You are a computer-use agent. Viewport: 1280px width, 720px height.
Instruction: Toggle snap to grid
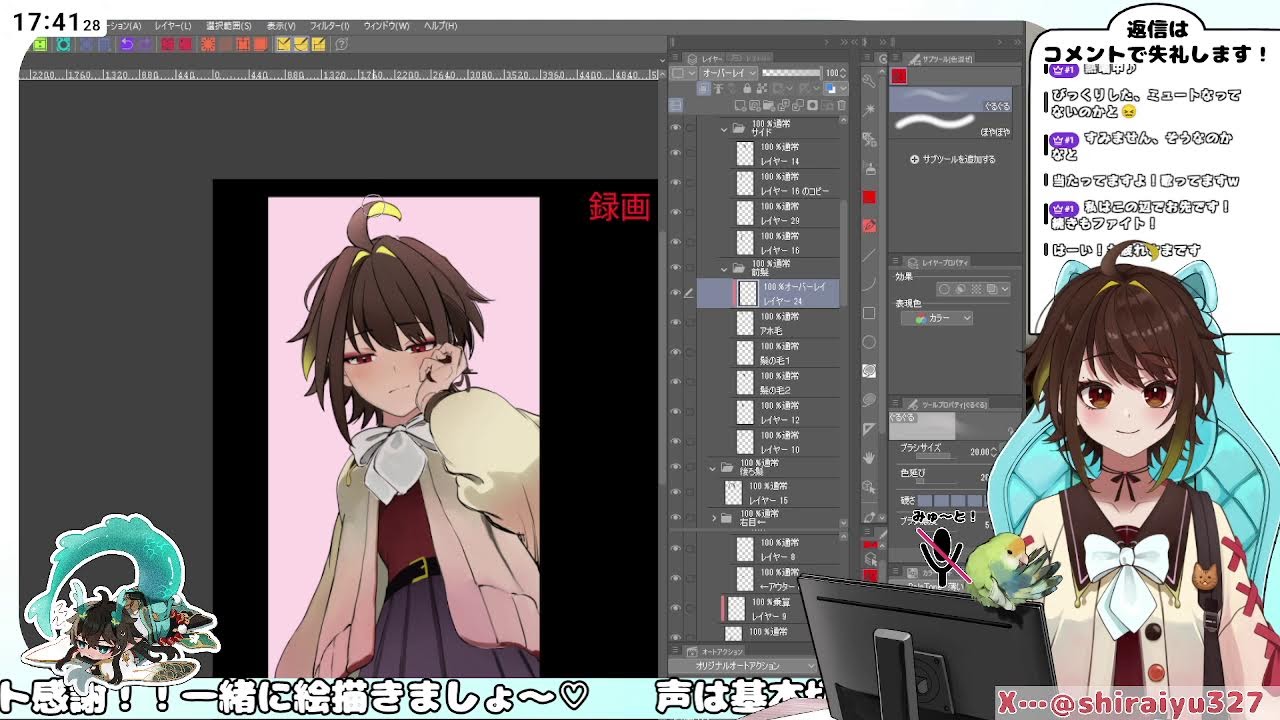click(319, 44)
